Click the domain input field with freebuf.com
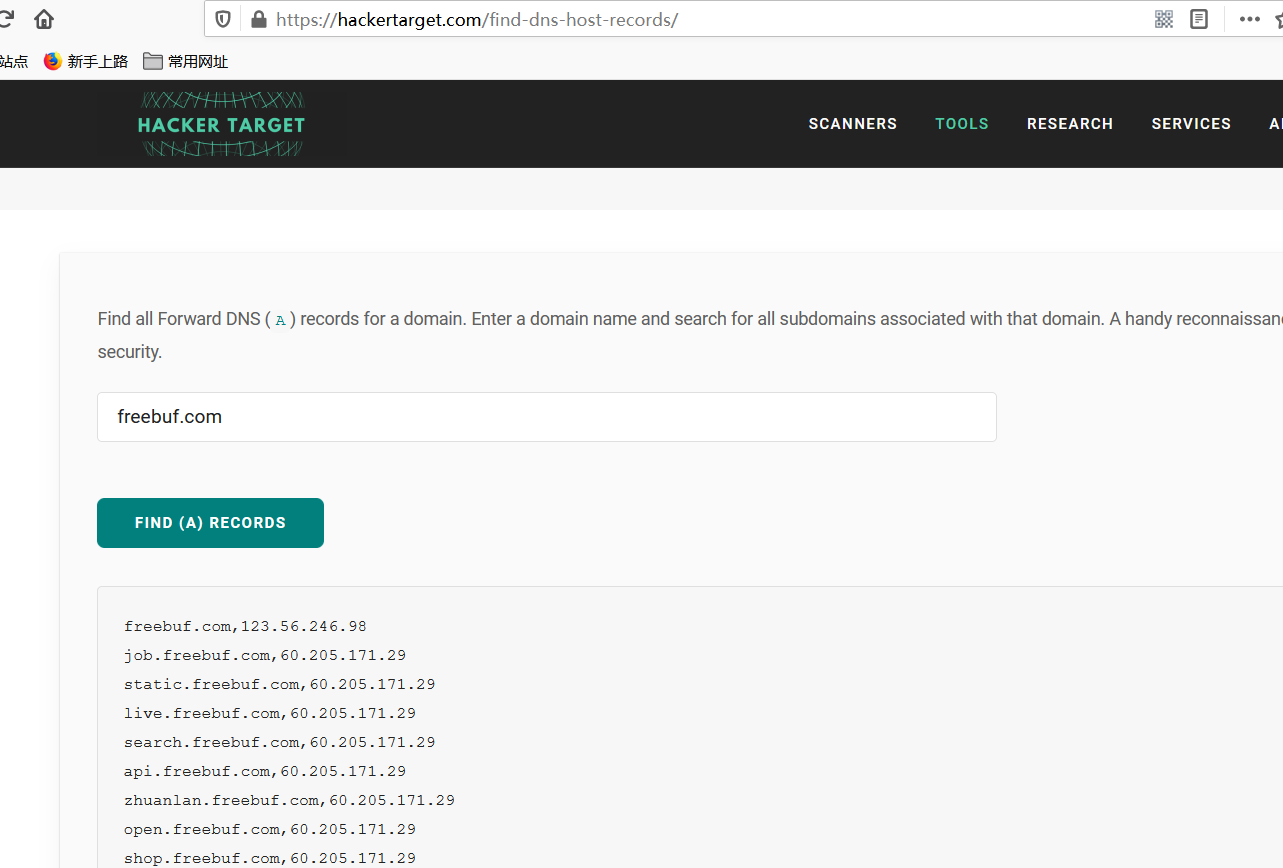 [547, 417]
